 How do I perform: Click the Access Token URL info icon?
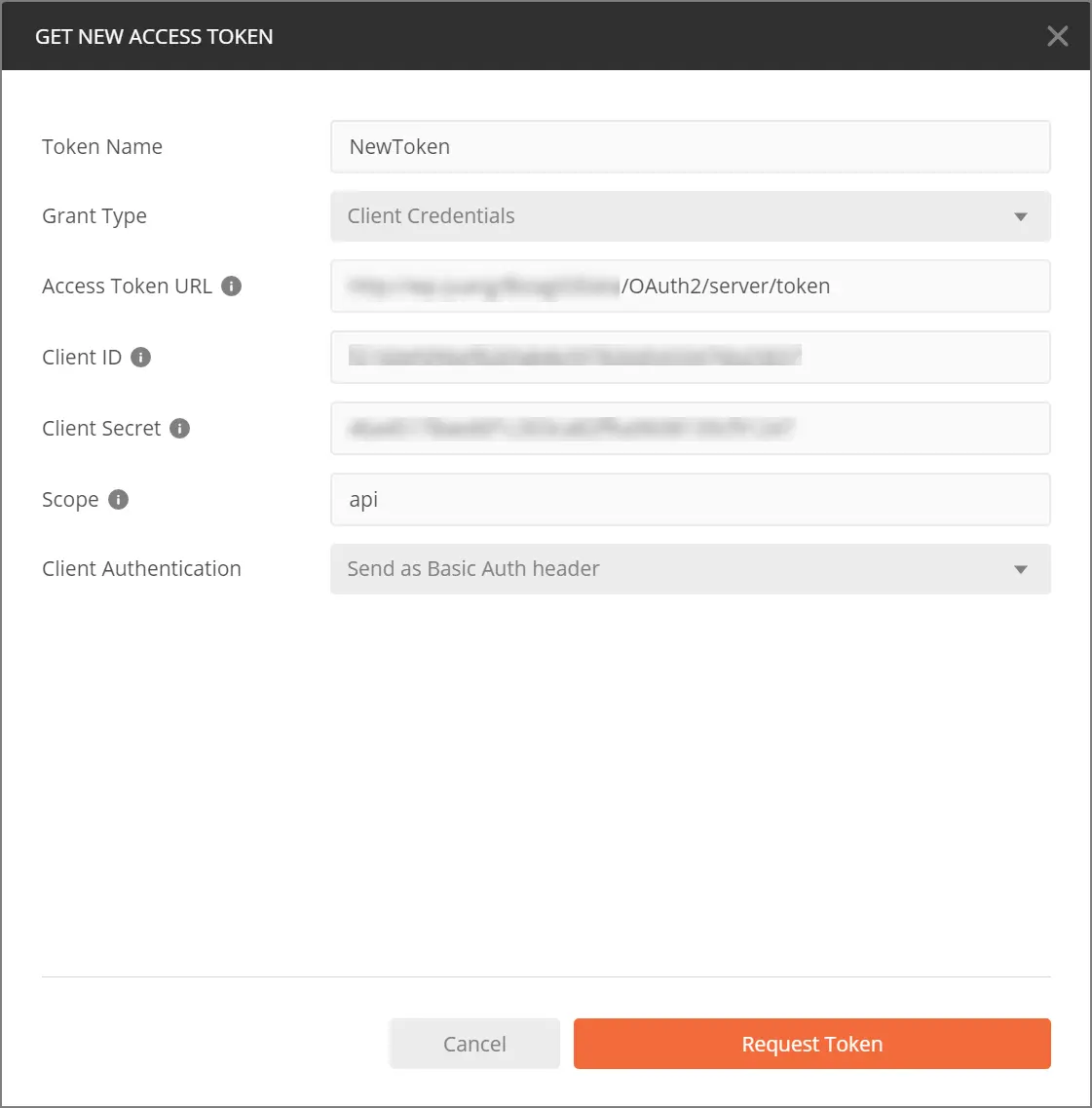coord(231,287)
